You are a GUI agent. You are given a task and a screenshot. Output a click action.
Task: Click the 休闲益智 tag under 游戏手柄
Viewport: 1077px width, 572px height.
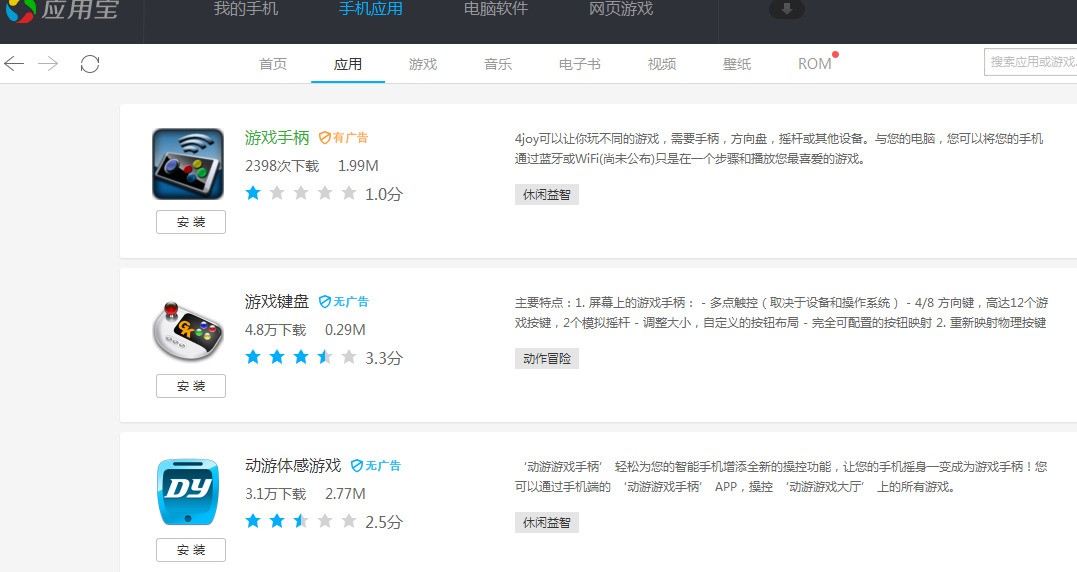547,194
